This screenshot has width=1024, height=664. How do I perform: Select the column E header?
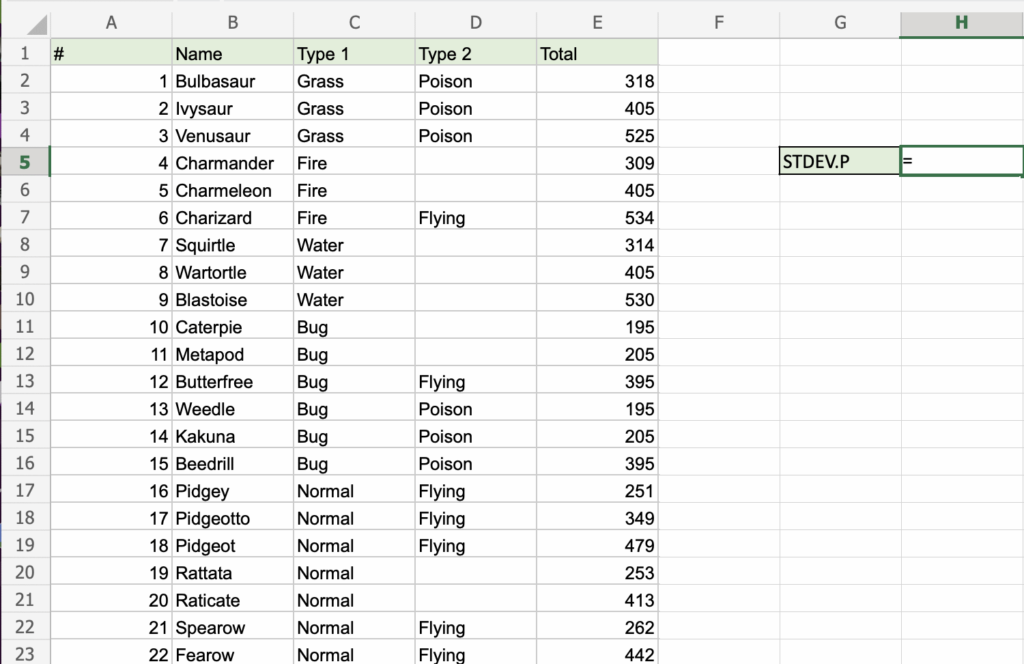click(x=597, y=24)
